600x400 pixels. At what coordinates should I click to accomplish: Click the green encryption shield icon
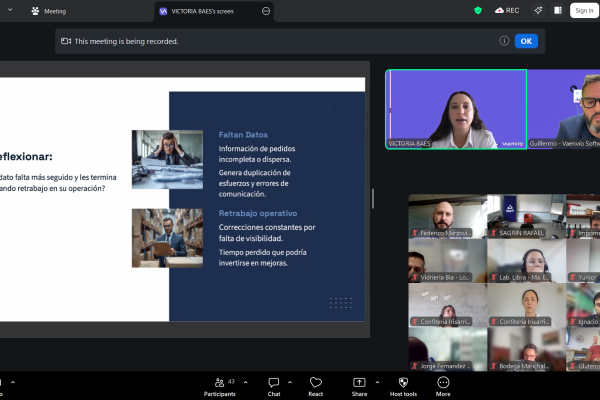[478, 10]
